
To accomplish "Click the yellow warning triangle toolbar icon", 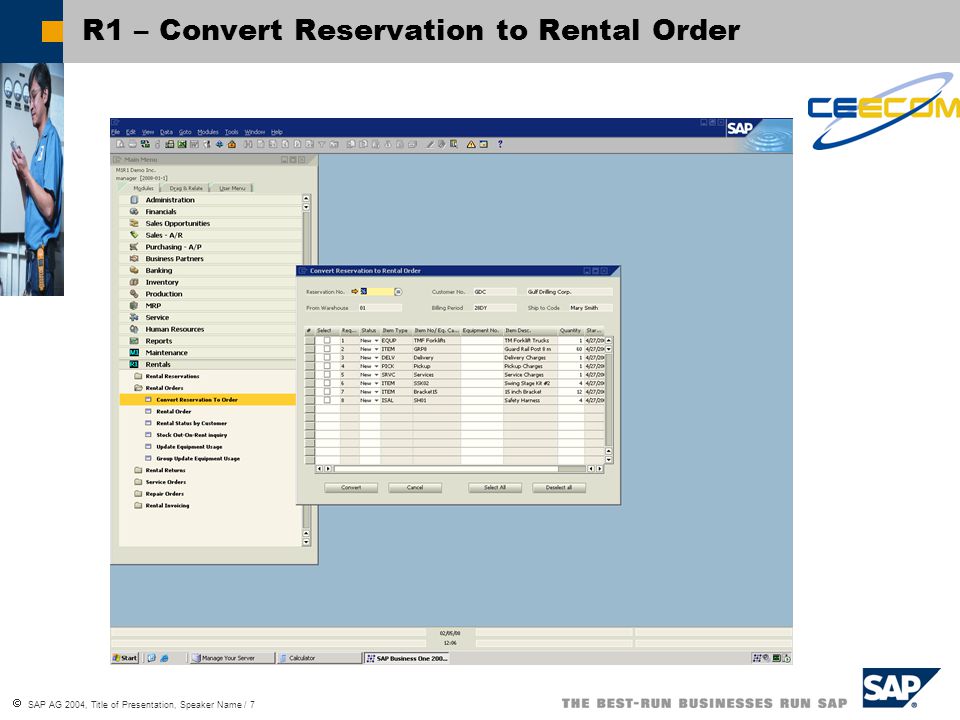I will (471, 144).
